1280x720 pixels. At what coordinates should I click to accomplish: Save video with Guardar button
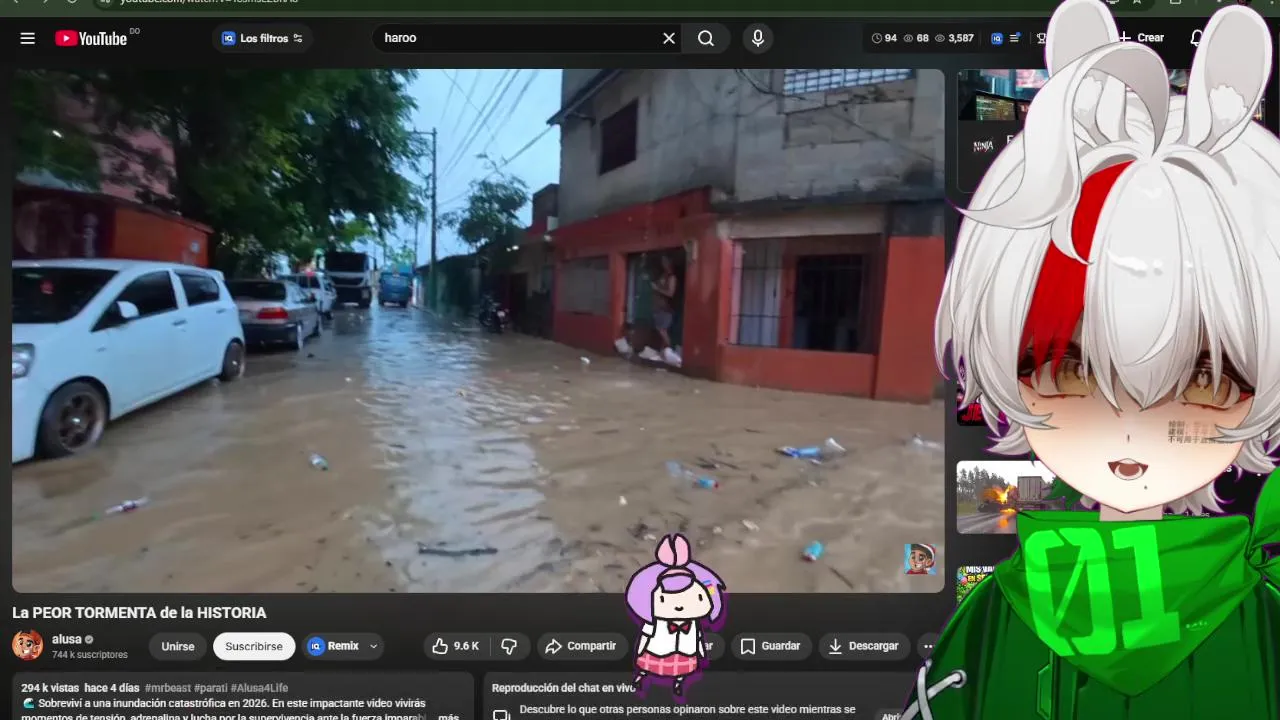click(770, 646)
